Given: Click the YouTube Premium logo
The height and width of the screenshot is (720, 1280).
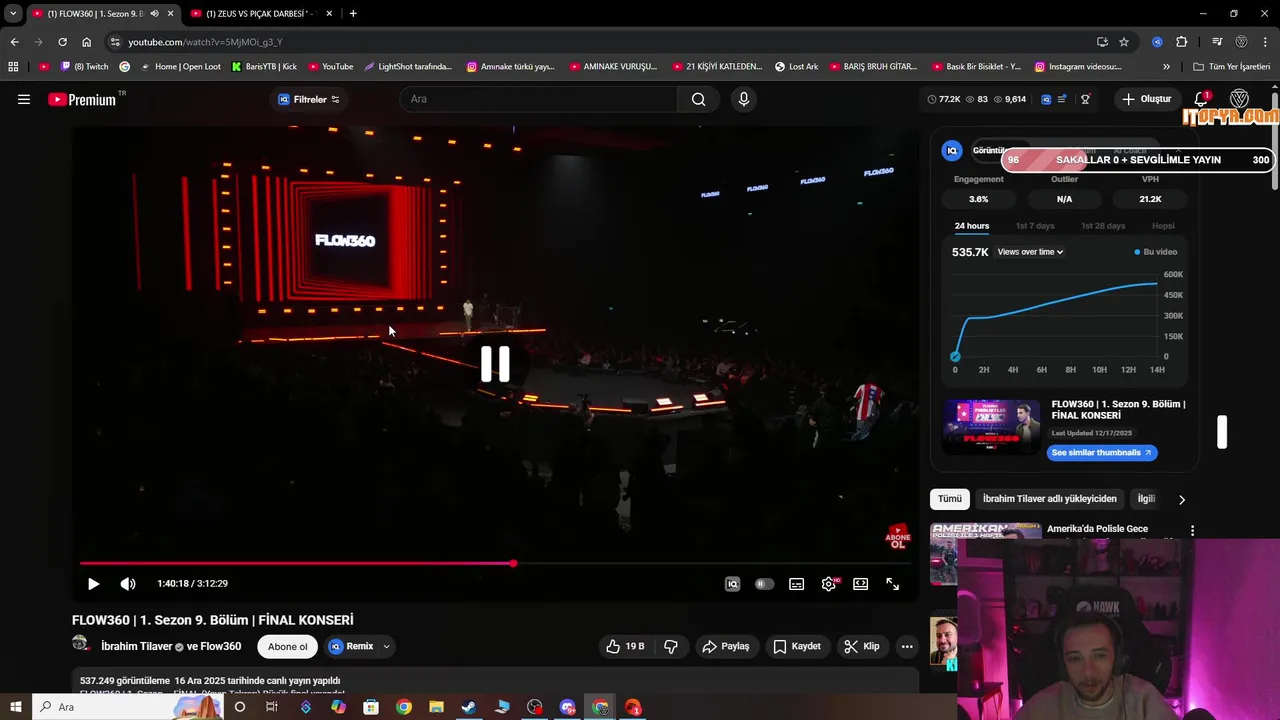Looking at the screenshot, I should [x=82, y=99].
